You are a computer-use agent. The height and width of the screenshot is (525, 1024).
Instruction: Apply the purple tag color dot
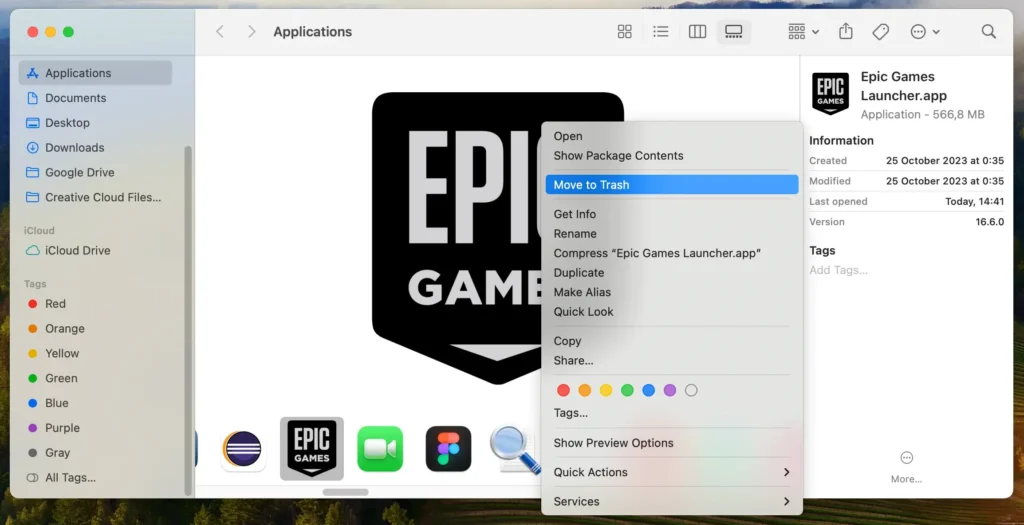pyautogui.click(x=669, y=390)
